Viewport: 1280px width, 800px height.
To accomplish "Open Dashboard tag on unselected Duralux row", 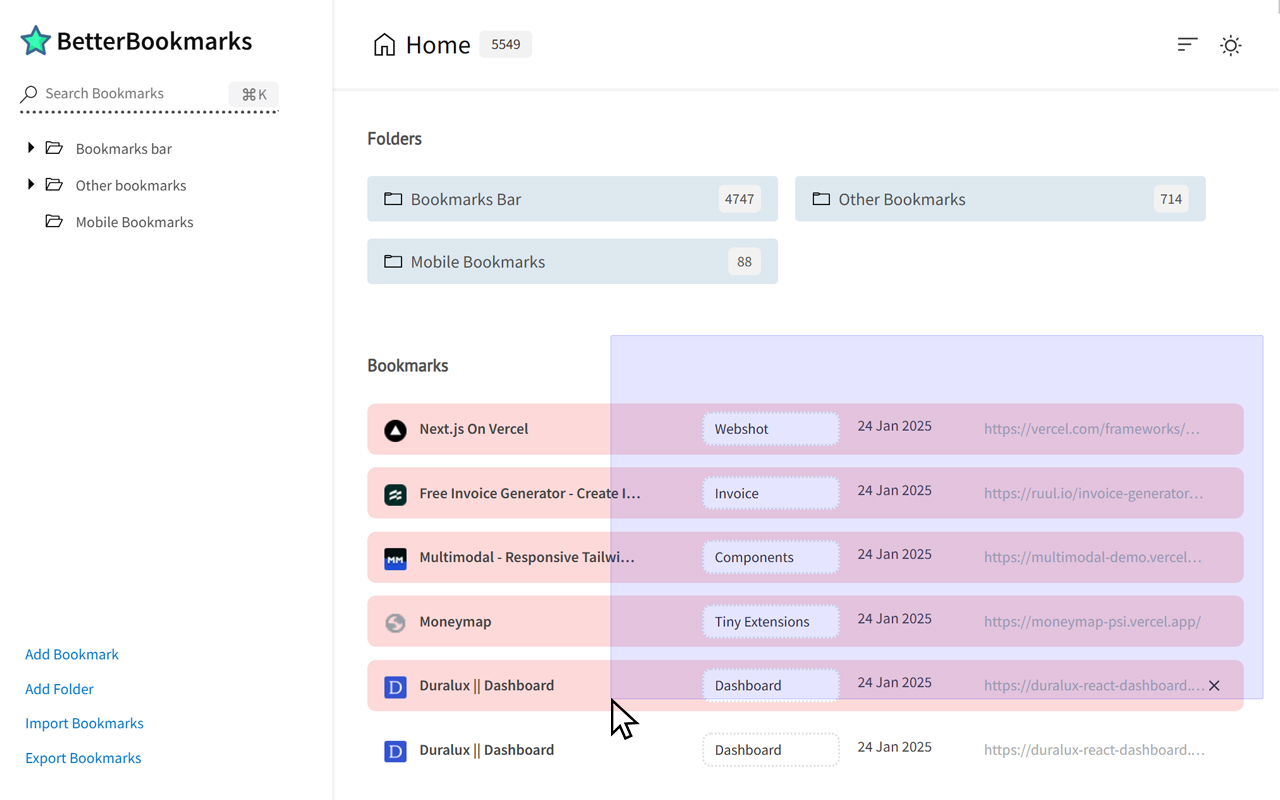I will click(x=771, y=750).
